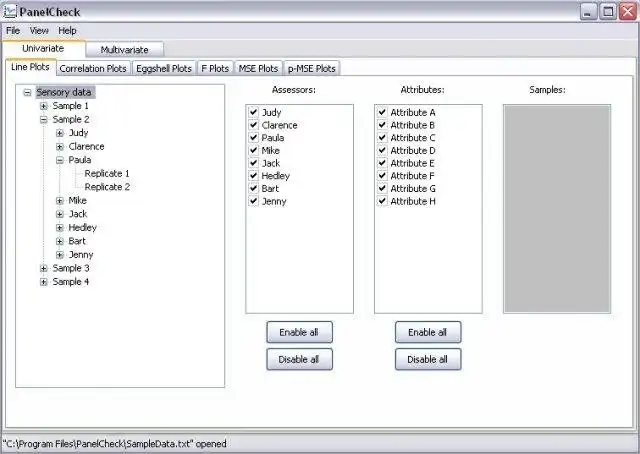Select Replicate 1 under Paula
Screen dimensions: 640x454
(107, 174)
